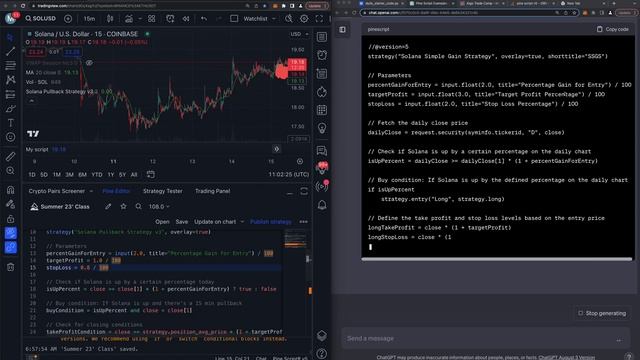The image size is (640, 360).
Task: Rename script using the pencil icon
Action: pos(108,207)
